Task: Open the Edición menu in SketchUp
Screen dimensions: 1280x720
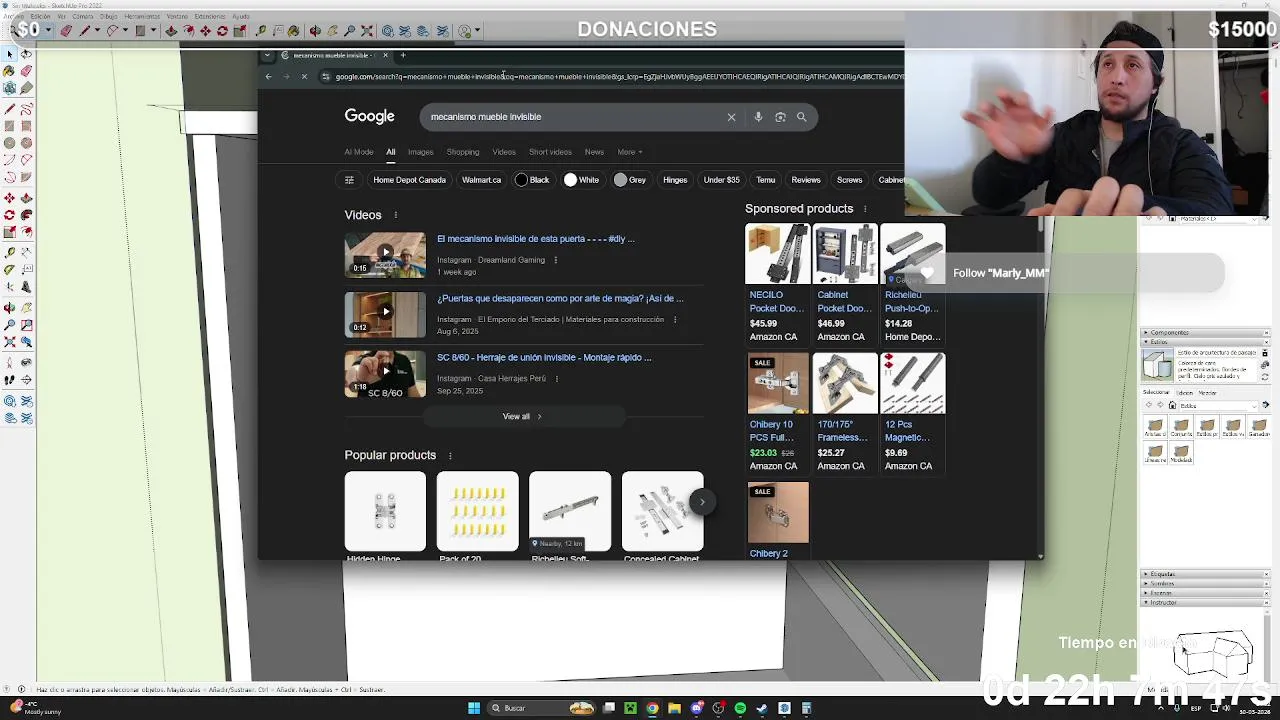Action: click(40, 16)
